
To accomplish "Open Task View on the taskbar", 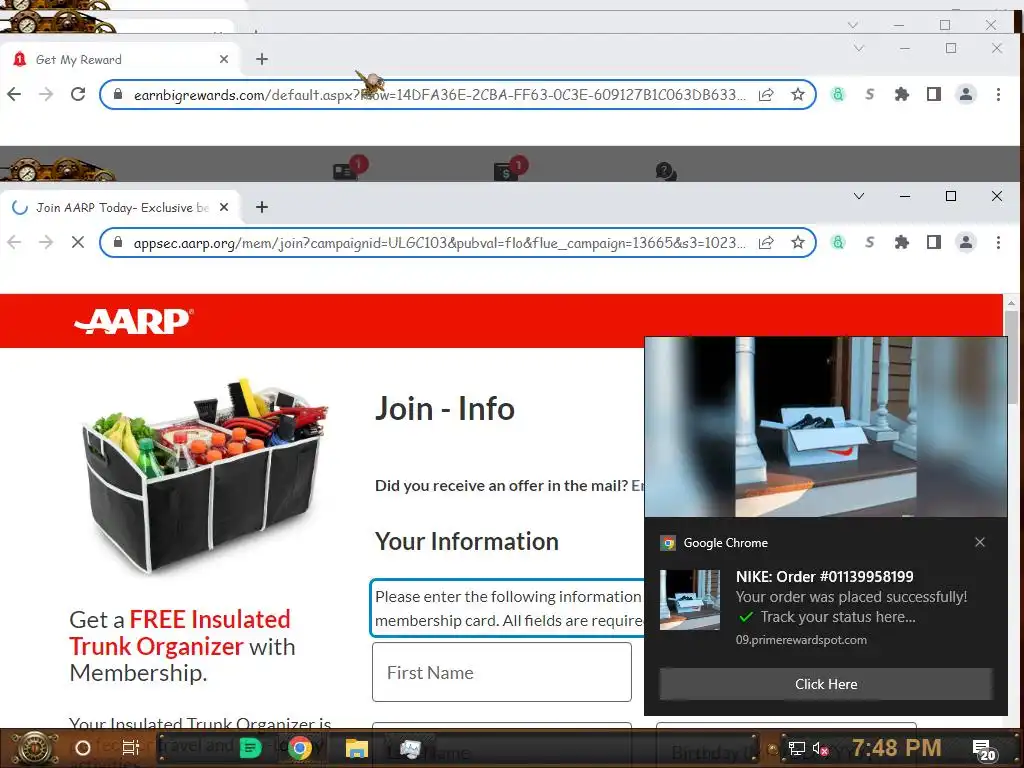I will click(x=131, y=748).
